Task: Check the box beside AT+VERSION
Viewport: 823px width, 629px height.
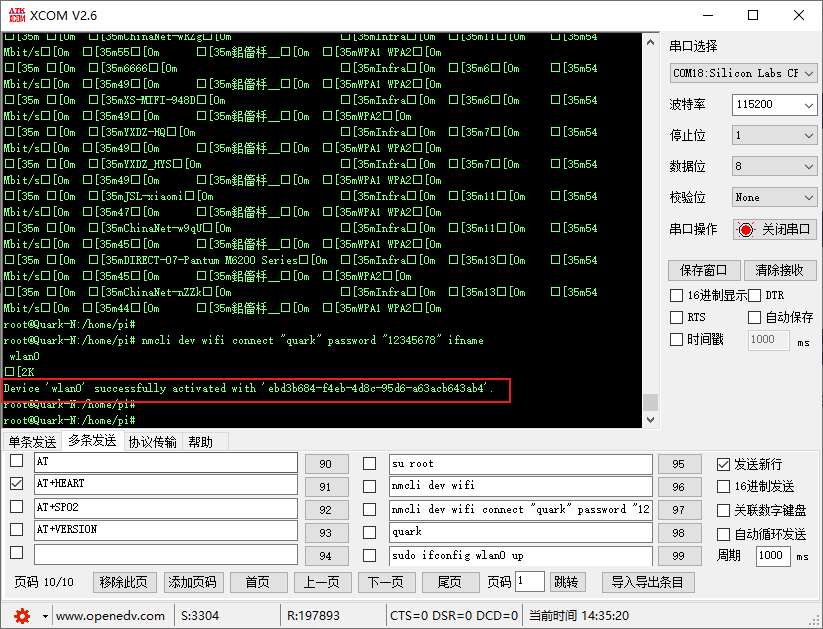Action: (x=17, y=529)
